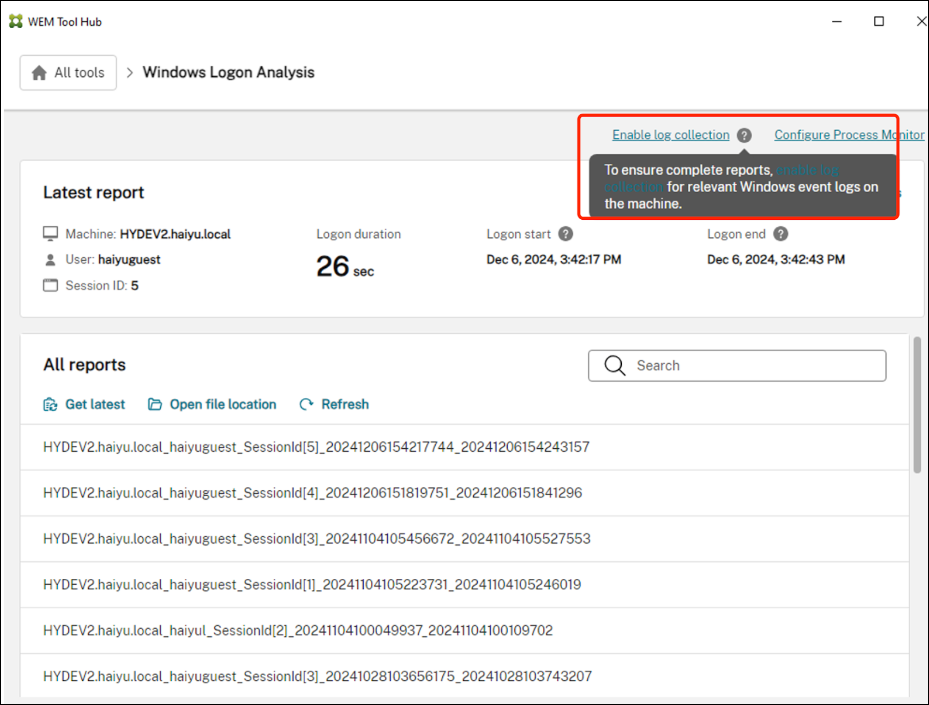Click the Session ID icon in Latest report
This screenshot has width=929, height=705.
coord(49,284)
